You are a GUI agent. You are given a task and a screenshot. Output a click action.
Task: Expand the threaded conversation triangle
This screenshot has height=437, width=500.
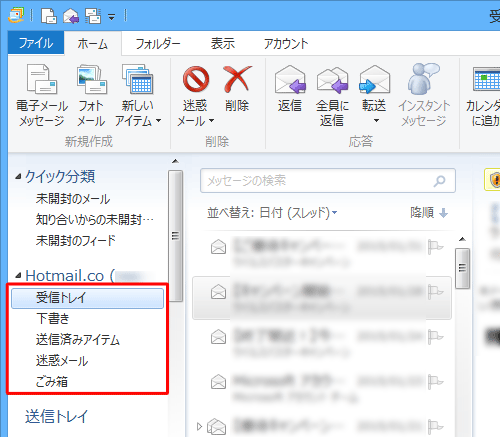199,426
